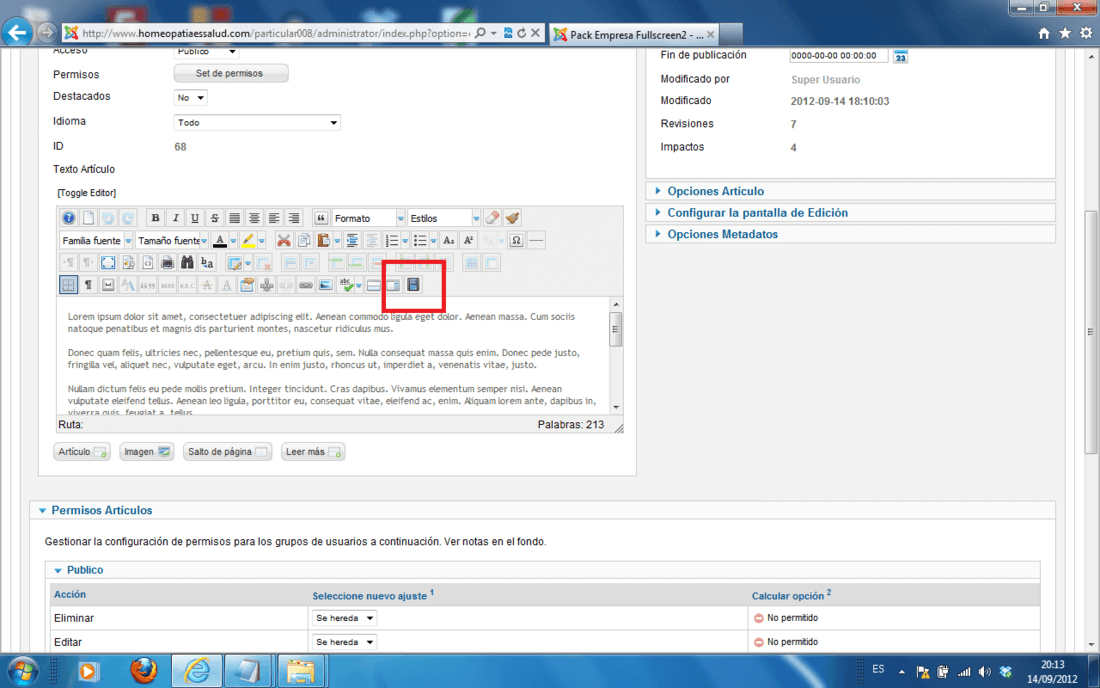This screenshot has width=1100, height=688.
Task: Open the Formato dropdown
Action: [368, 218]
